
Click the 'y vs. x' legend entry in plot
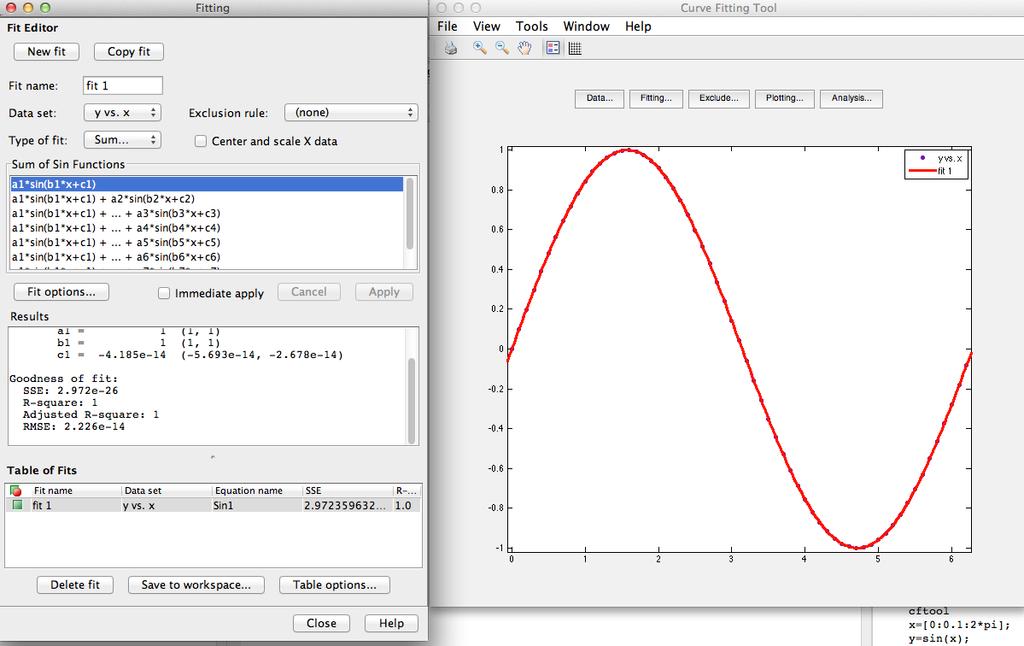click(x=940, y=158)
